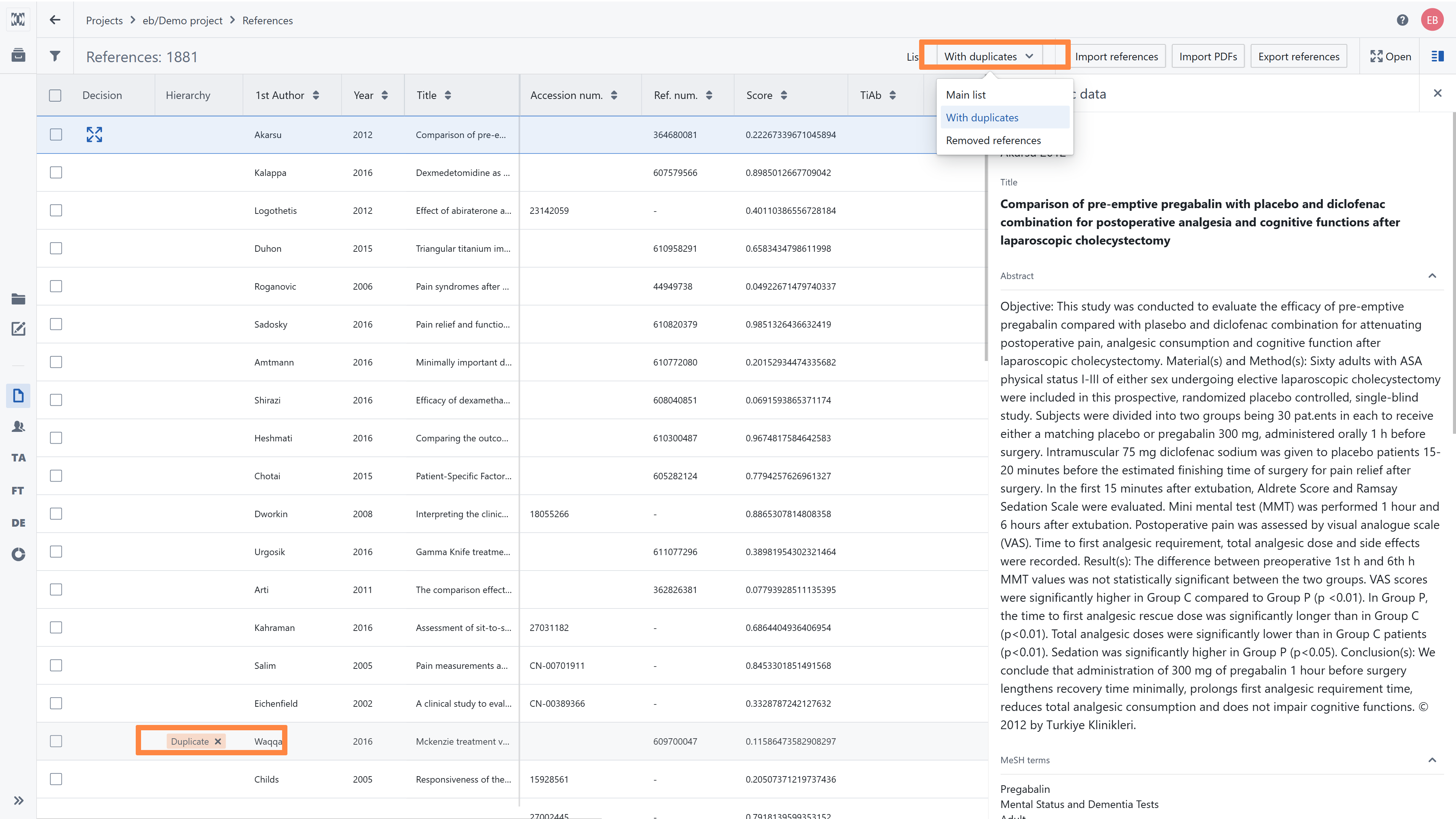
Task: Click Childs author cell
Action: point(266,779)
